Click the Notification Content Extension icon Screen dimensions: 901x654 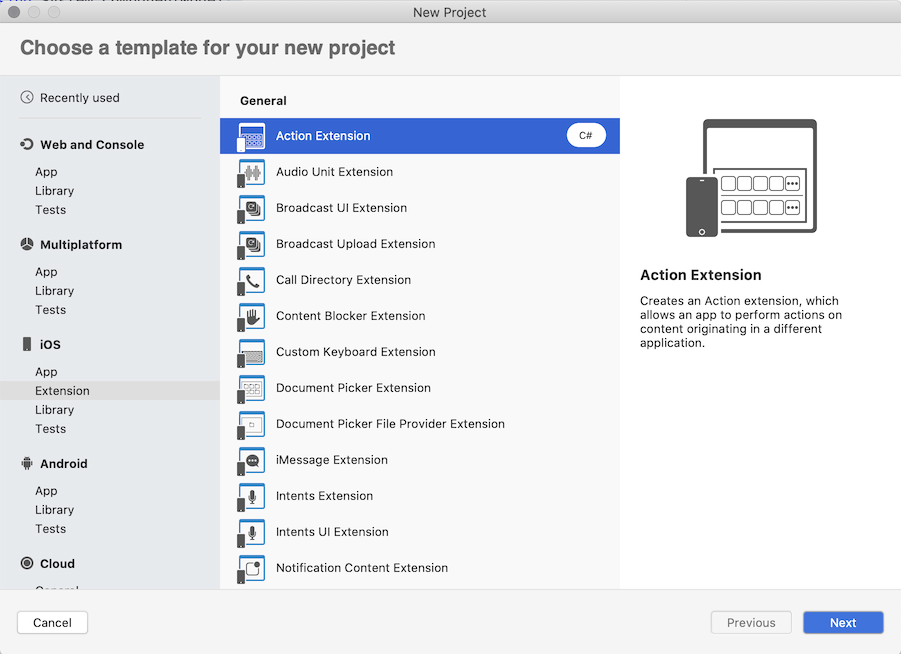[x=251, y=569]
